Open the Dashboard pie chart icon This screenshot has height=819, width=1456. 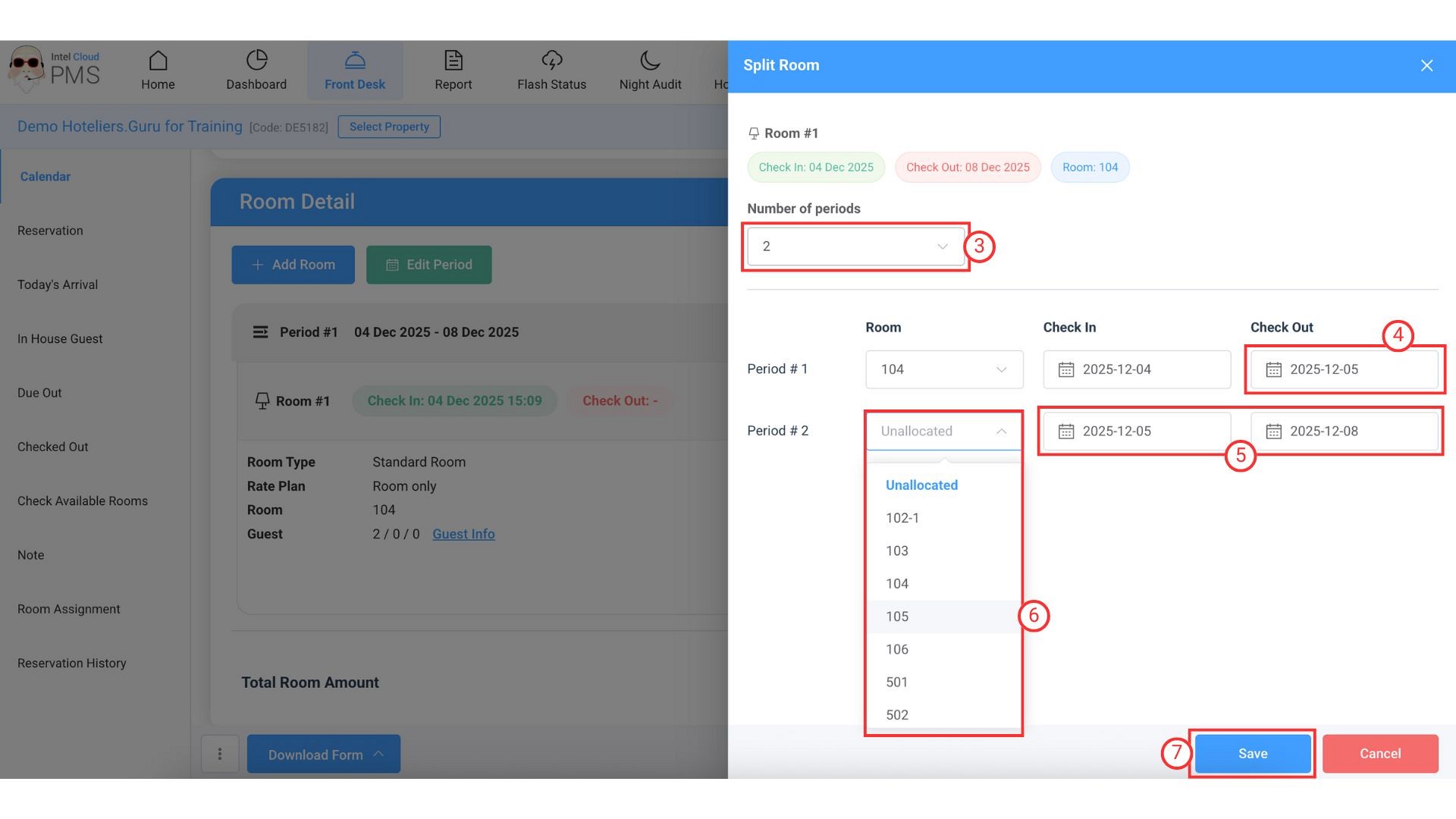click(256, 61)
